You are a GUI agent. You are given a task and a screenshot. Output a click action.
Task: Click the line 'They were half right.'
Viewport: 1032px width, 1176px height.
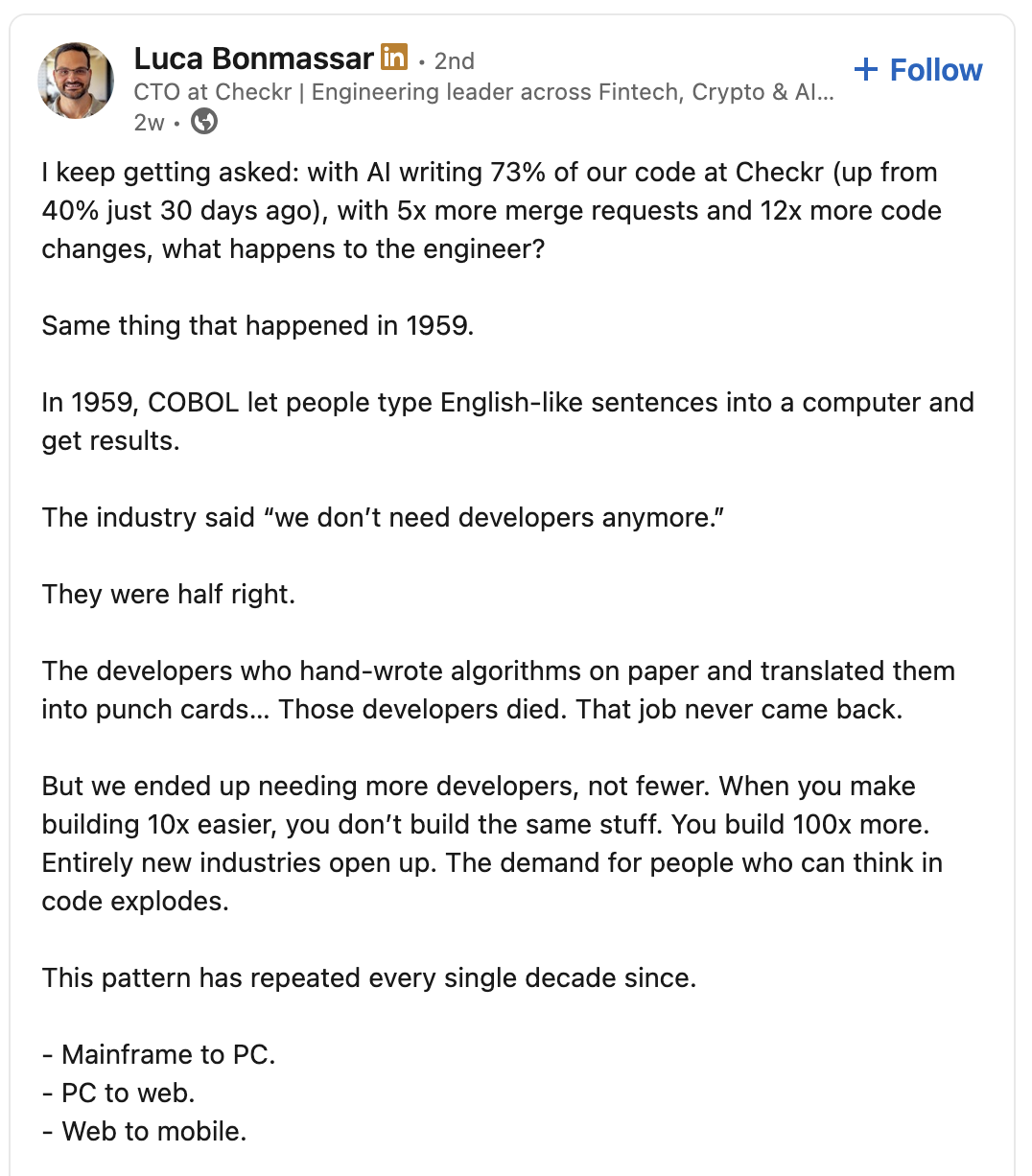(x=169, y=594)
